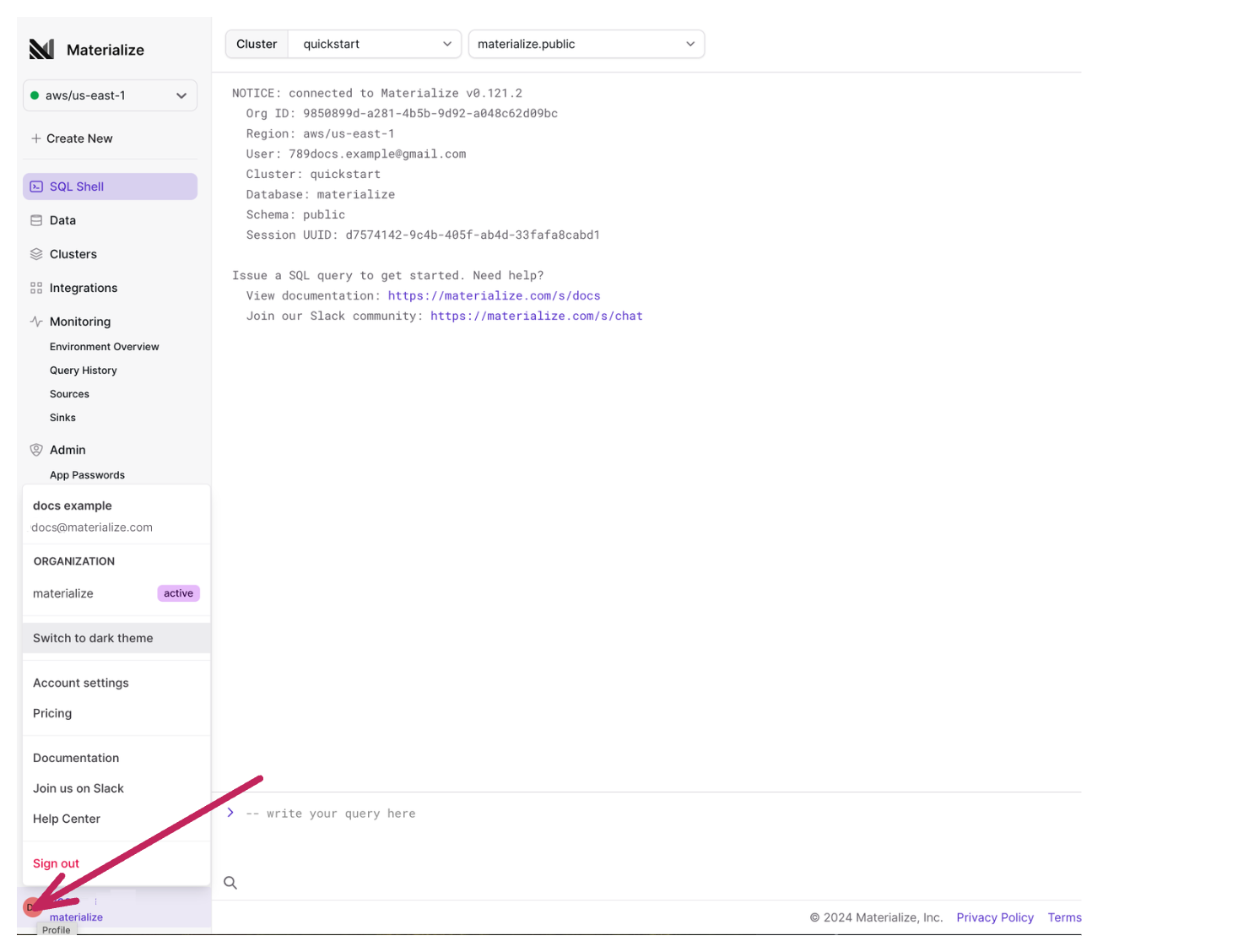Click the run query chevron in the editor
The height and width of the screenshot is (952, 1249).
coord(230,812)
